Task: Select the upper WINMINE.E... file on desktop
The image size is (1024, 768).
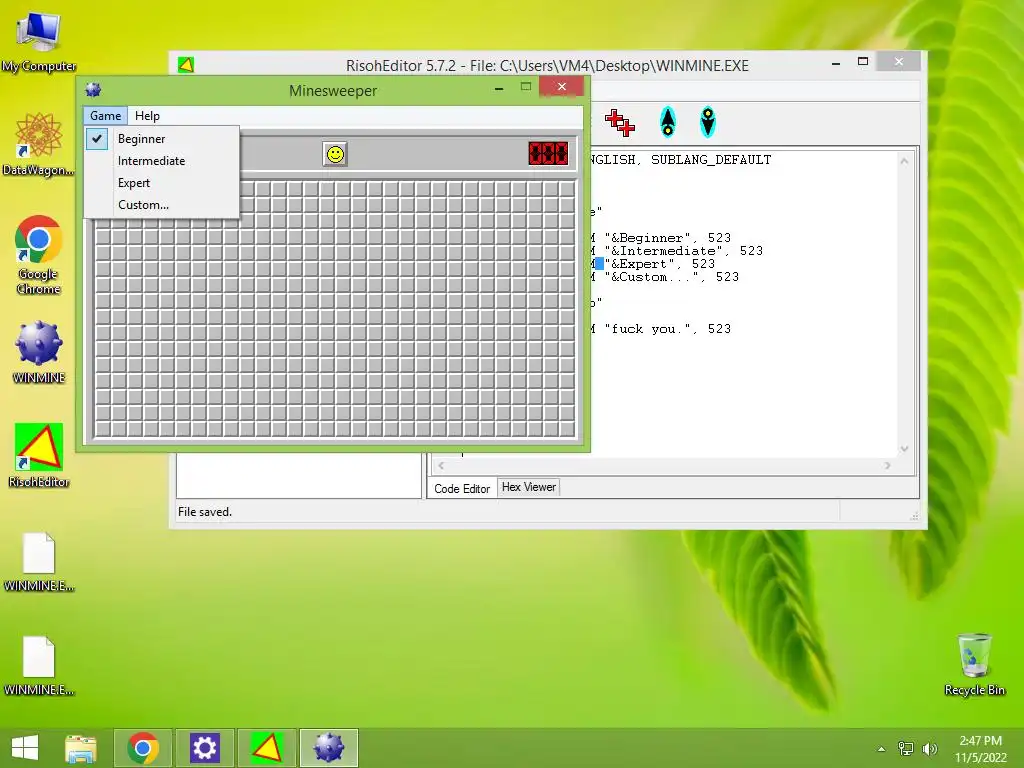Action: tap(39, 562)
